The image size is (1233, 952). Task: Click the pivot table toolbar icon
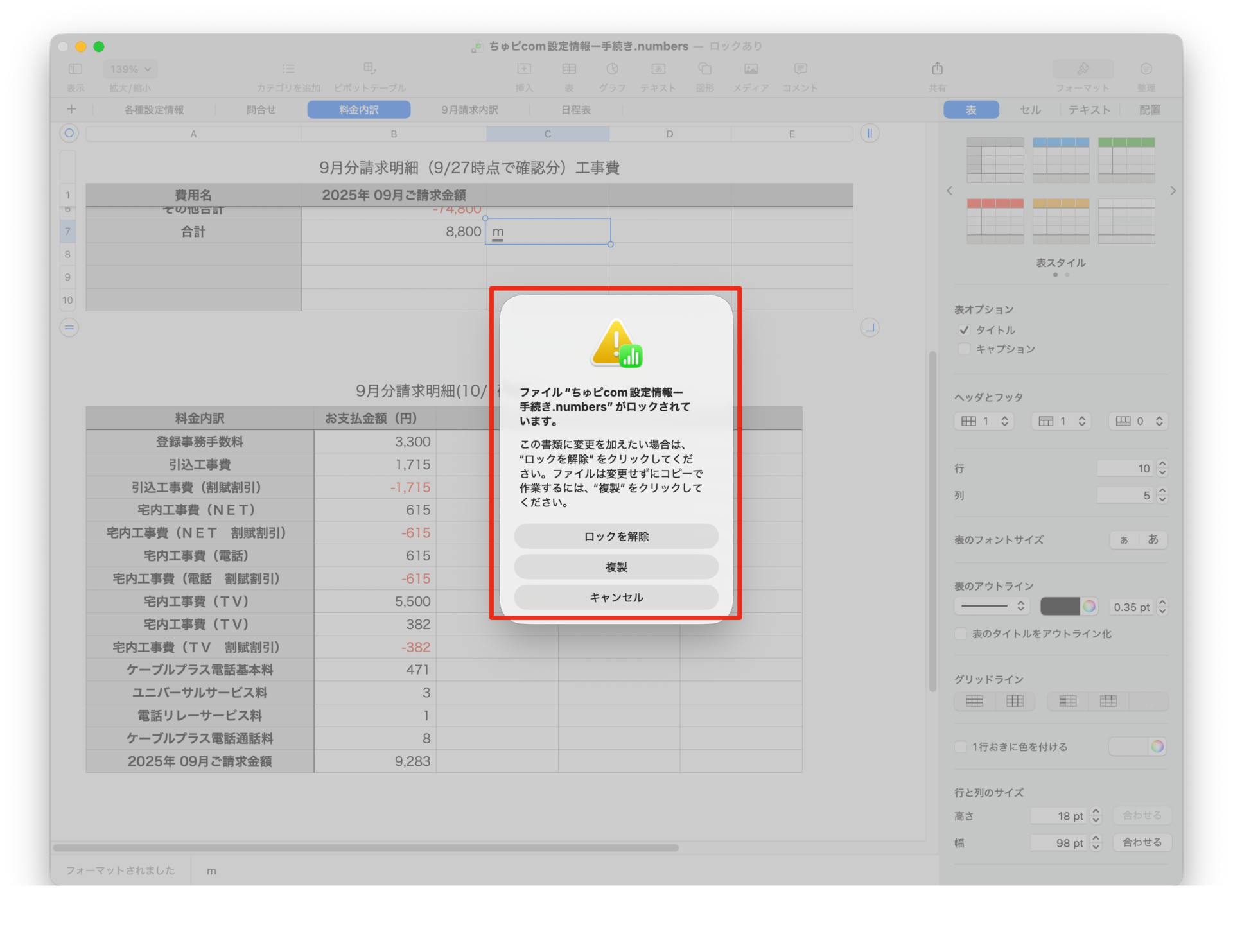pos(369,69)
